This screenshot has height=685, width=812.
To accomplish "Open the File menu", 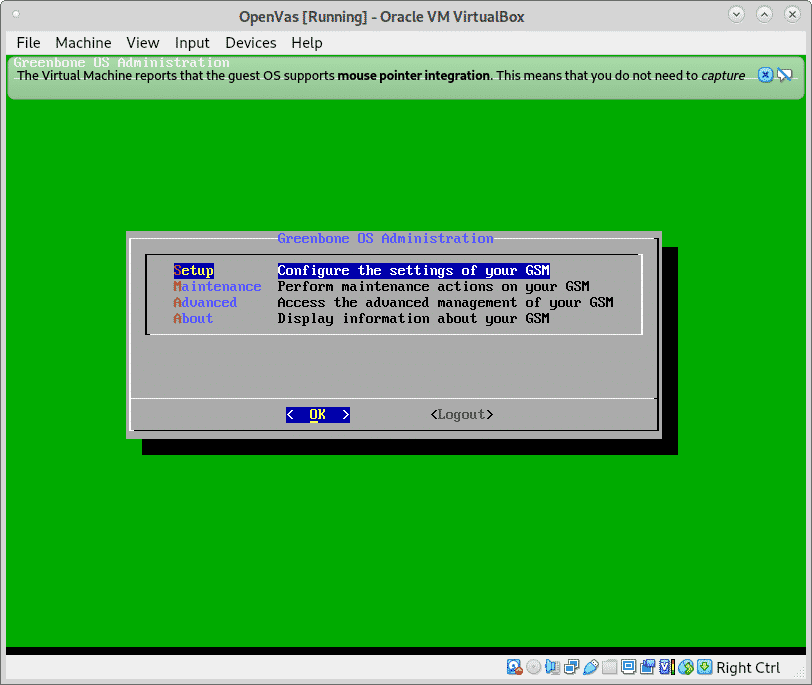I will point(28,42).
